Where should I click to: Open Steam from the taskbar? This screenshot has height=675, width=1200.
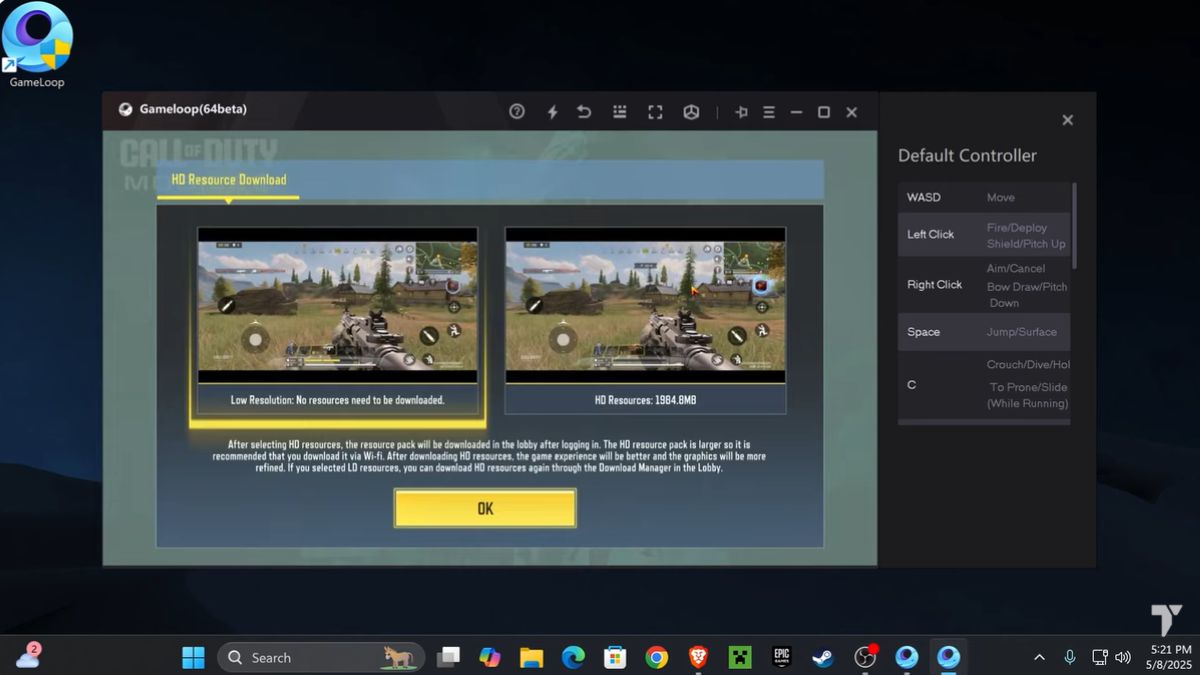click(x=823, y=657)
